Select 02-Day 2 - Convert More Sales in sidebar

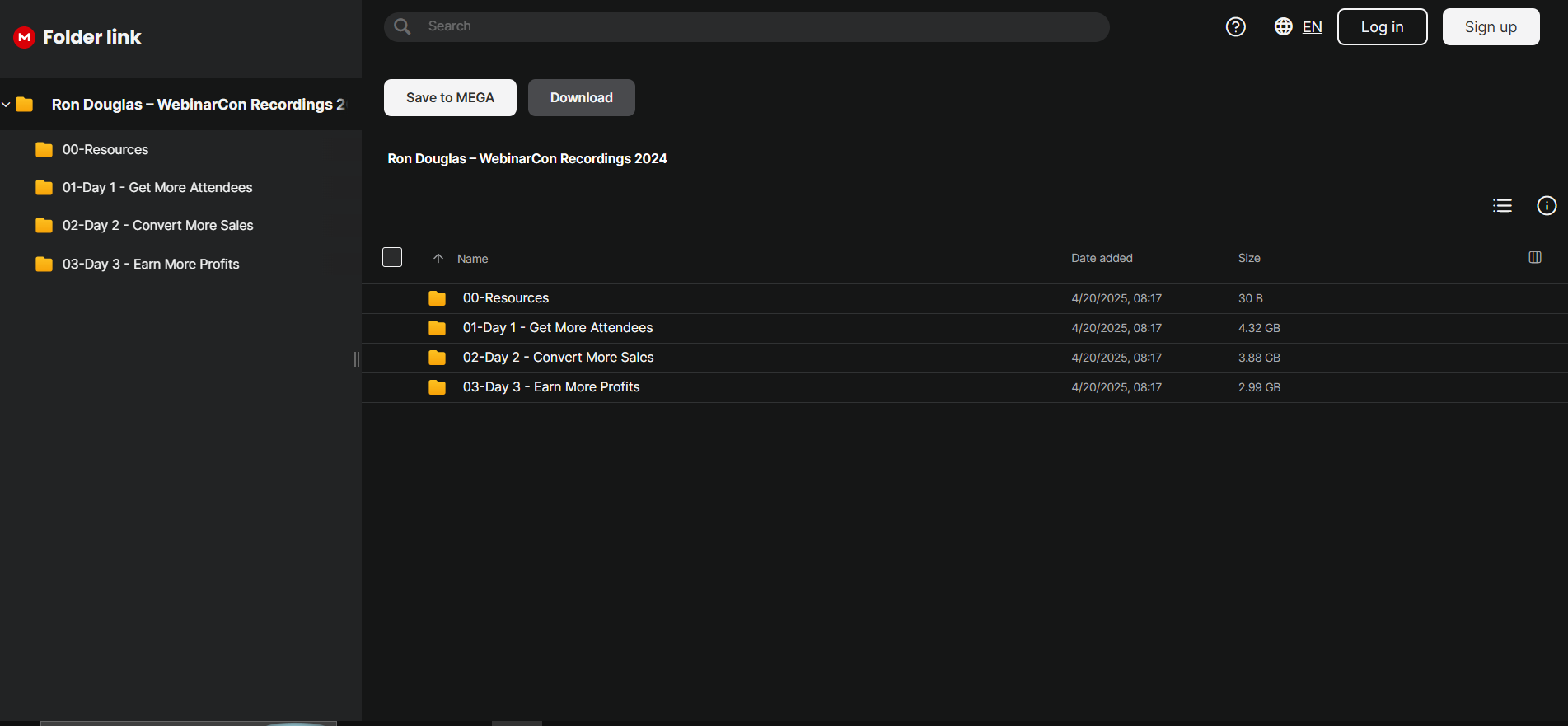(x=158, y=226)
